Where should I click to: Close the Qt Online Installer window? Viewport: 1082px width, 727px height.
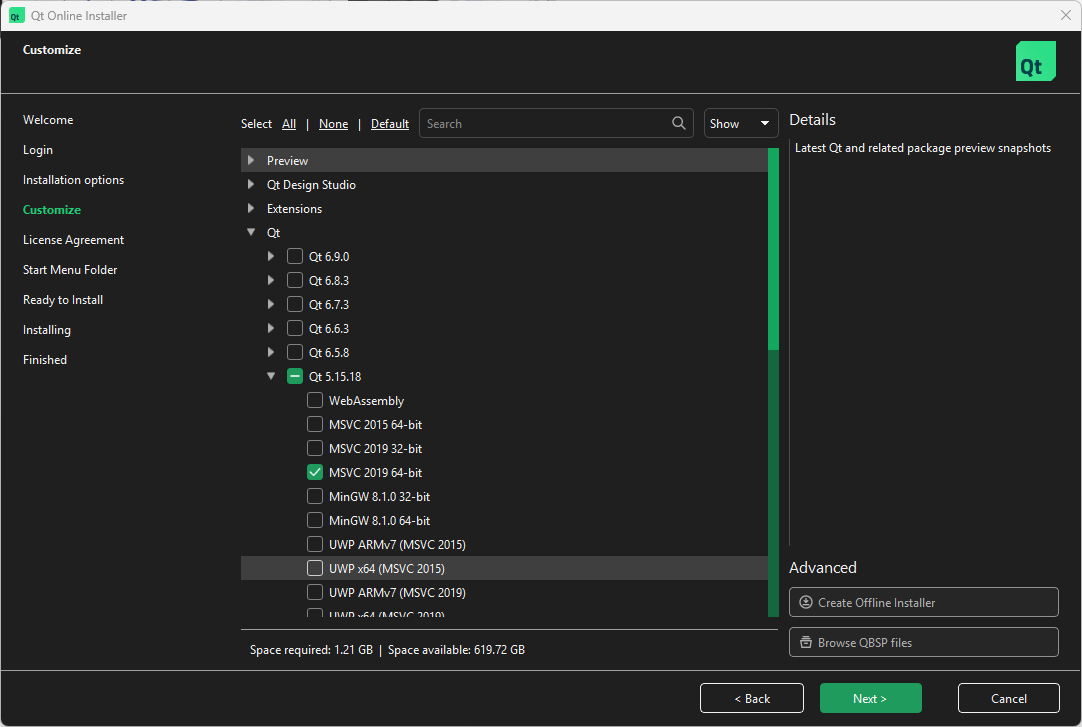pos(1065,15)
